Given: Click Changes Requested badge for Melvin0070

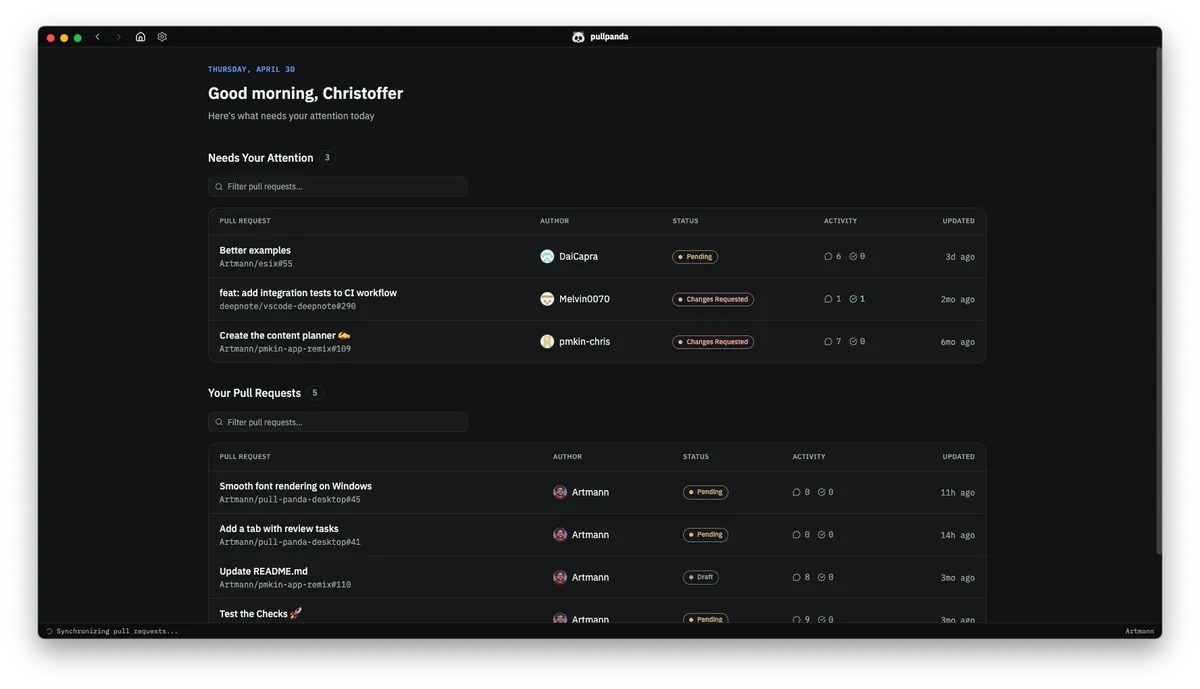Looking at the screenshot, I should 713,299.
